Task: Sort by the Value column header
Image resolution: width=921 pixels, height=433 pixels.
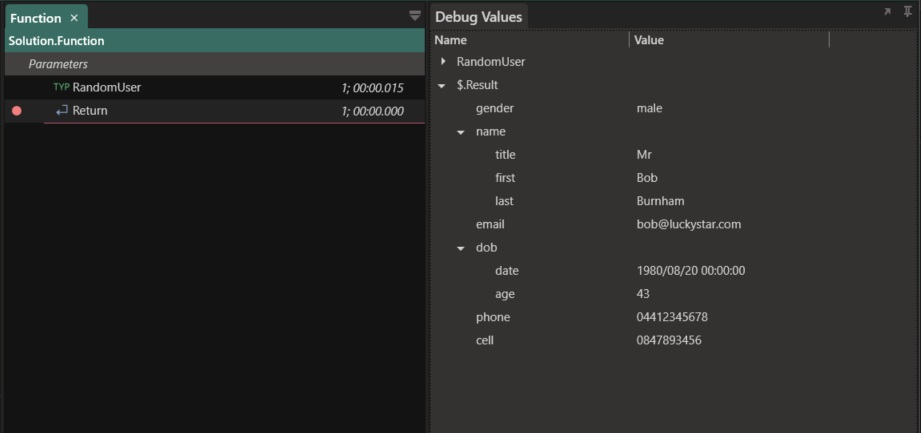Action: pyautogui.click(x=648, y=40)
